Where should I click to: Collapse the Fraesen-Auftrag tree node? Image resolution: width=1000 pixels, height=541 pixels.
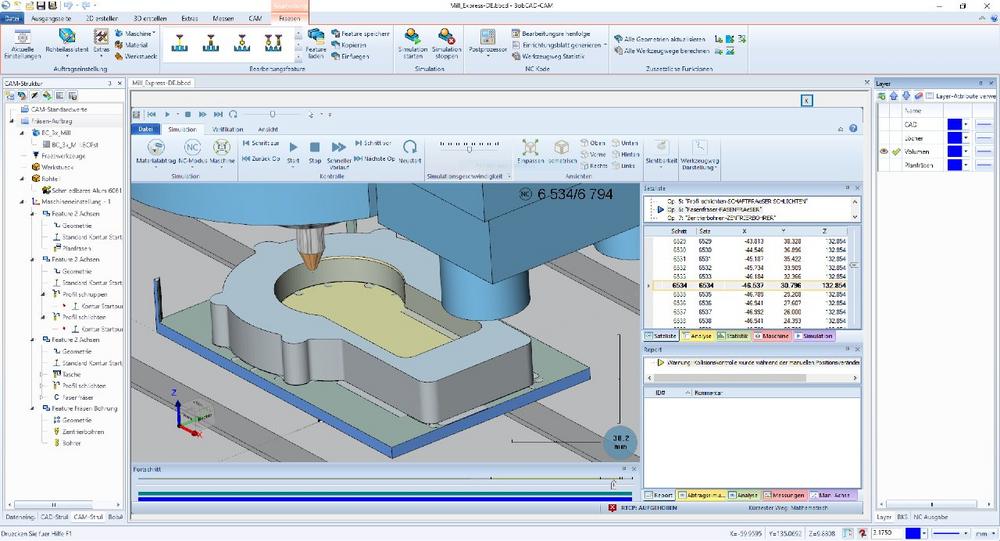tap(11, 121)
